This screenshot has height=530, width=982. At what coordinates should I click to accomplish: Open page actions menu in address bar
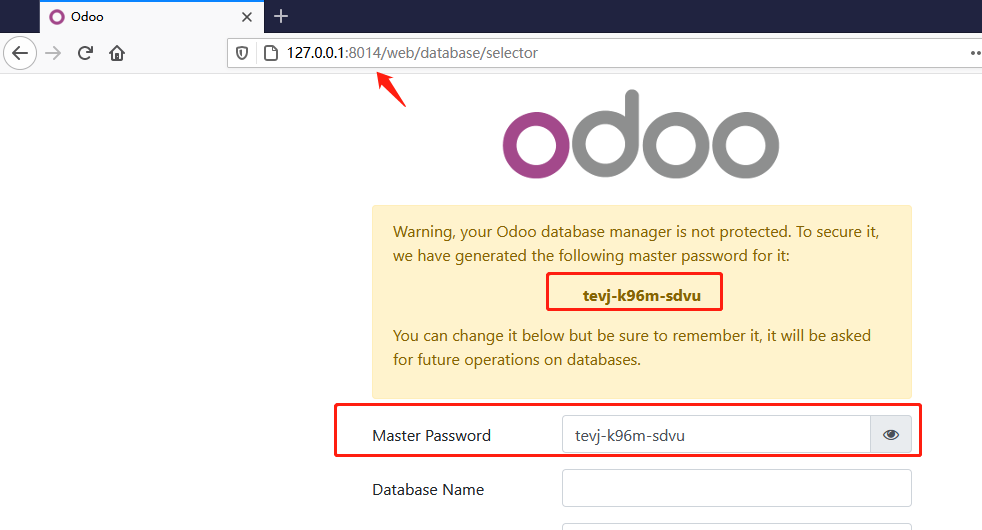(x=975, y=53)
